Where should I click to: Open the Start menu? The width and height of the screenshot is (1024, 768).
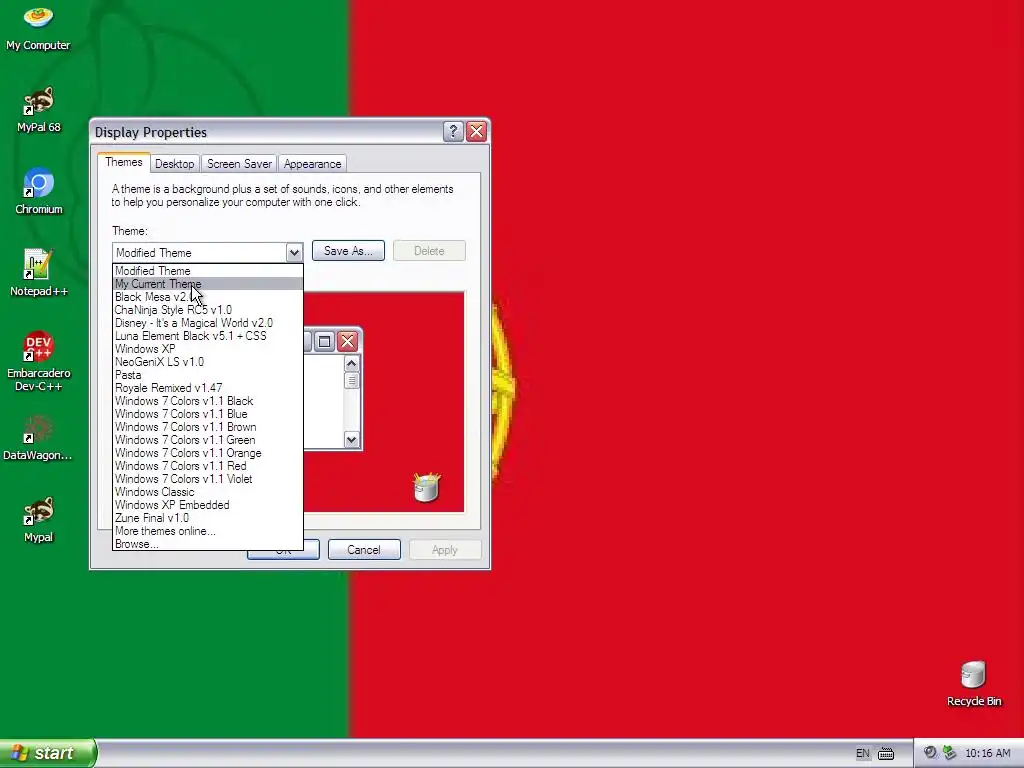48,753
